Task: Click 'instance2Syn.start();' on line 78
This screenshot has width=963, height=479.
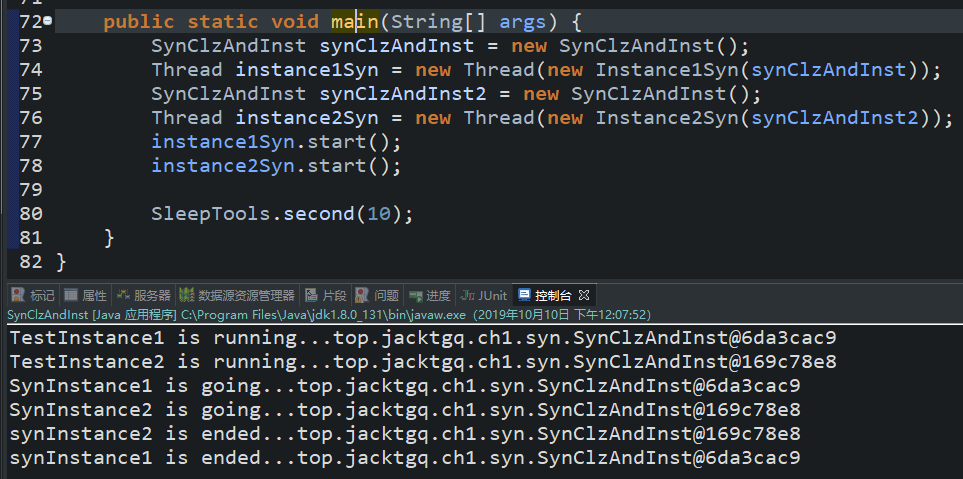Action: pos(276,166)
